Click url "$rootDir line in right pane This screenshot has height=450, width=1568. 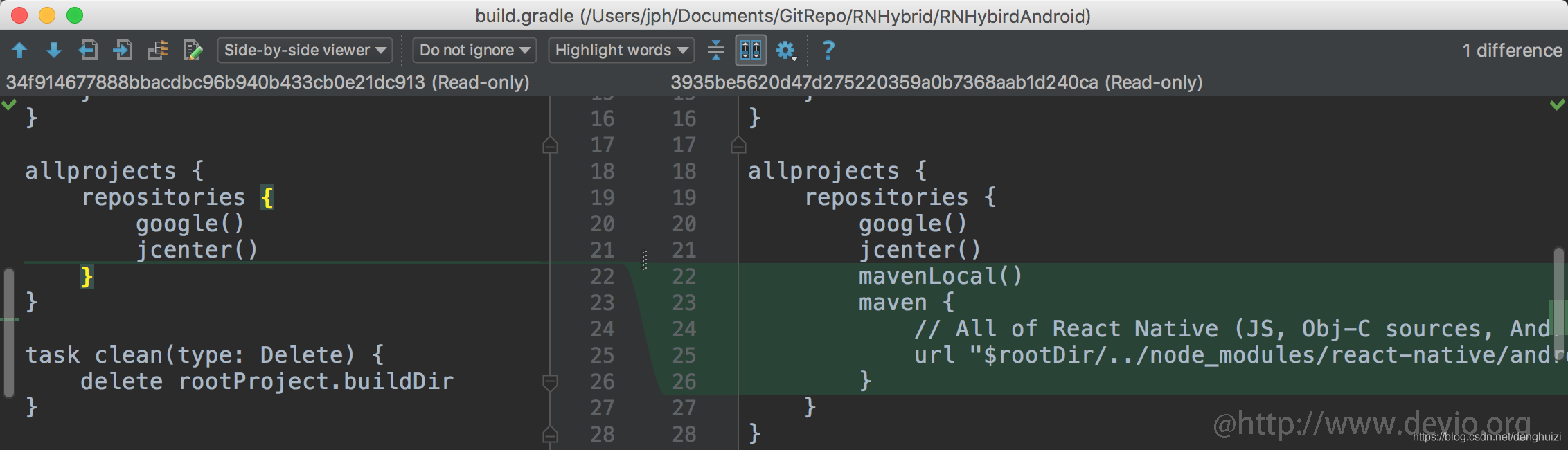pyautogui.click(x=1238, y=355)
